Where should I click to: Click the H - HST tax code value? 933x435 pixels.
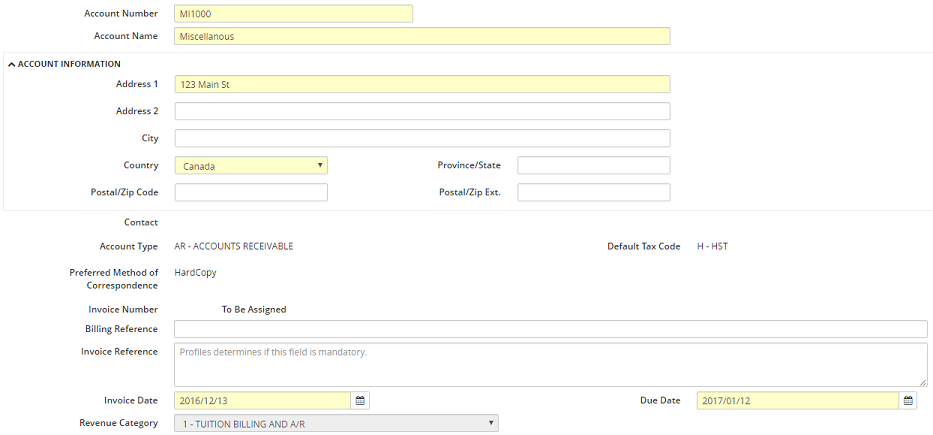712,246
